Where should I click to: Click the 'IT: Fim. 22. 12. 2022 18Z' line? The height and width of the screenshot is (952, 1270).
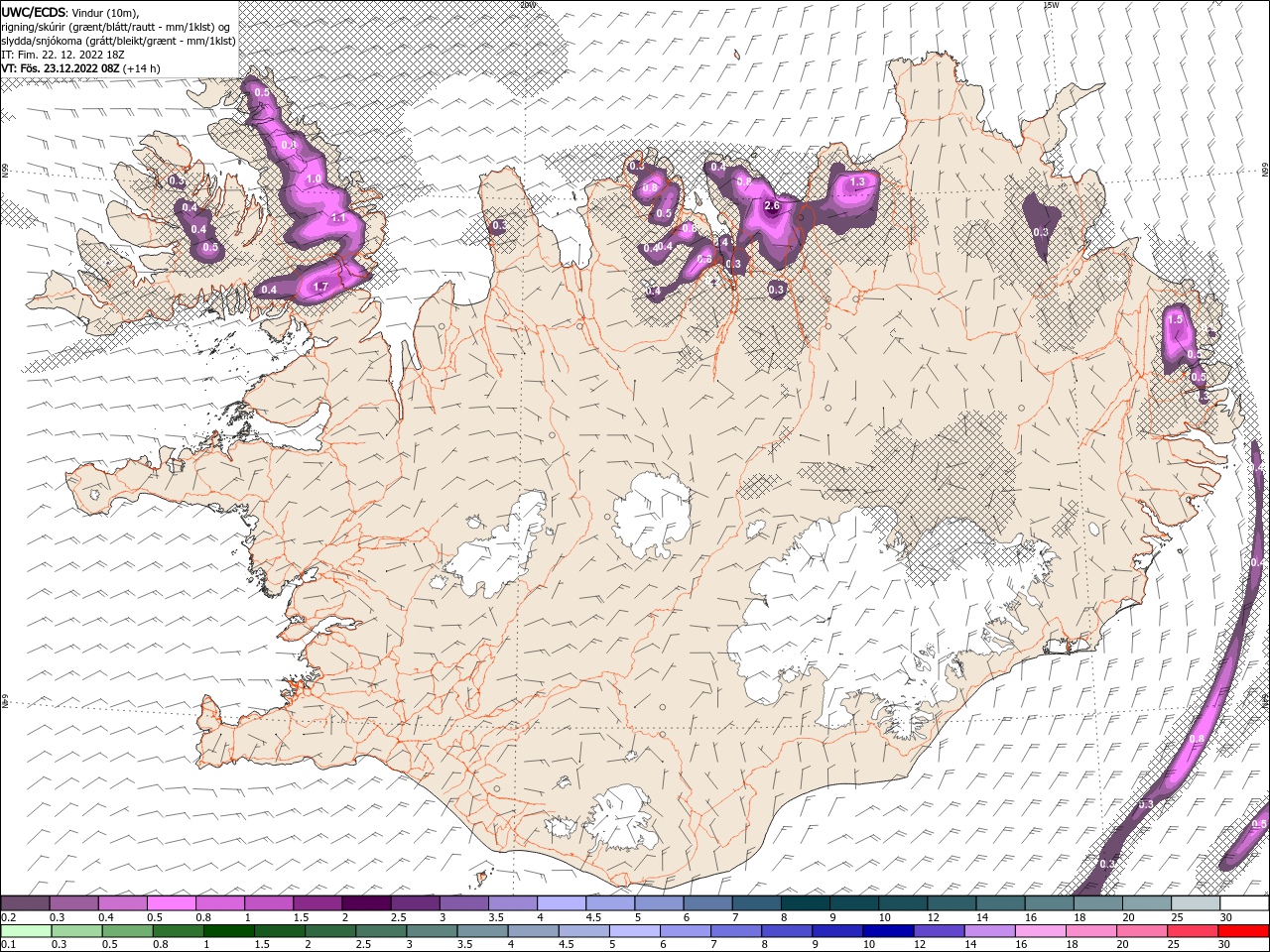click(63, 55)
